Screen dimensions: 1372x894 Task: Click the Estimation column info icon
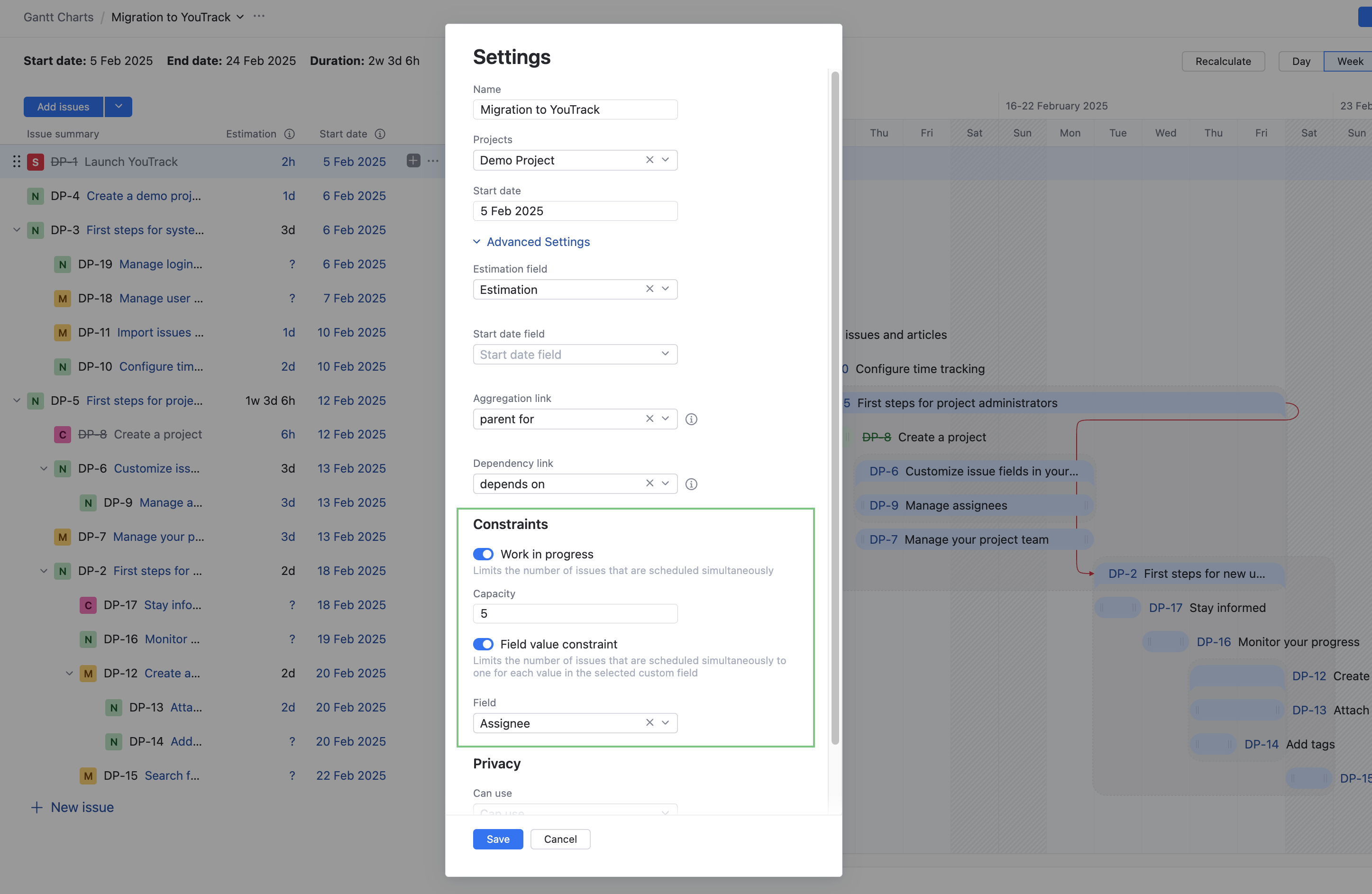click(x=289, y=134)
